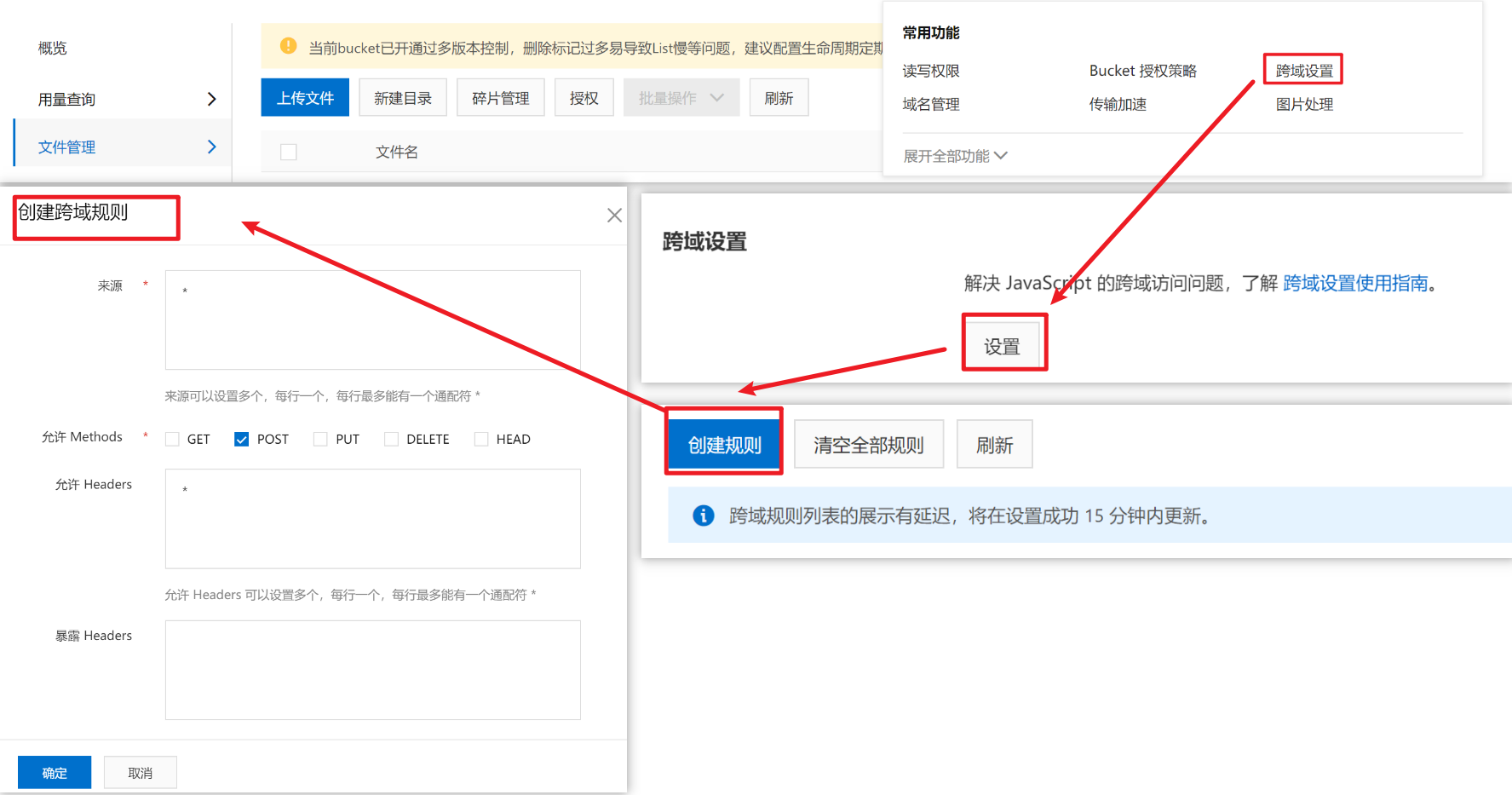Uncheck the POST method checkbox
Screen dimensions: 1512x795
(241, 440)
